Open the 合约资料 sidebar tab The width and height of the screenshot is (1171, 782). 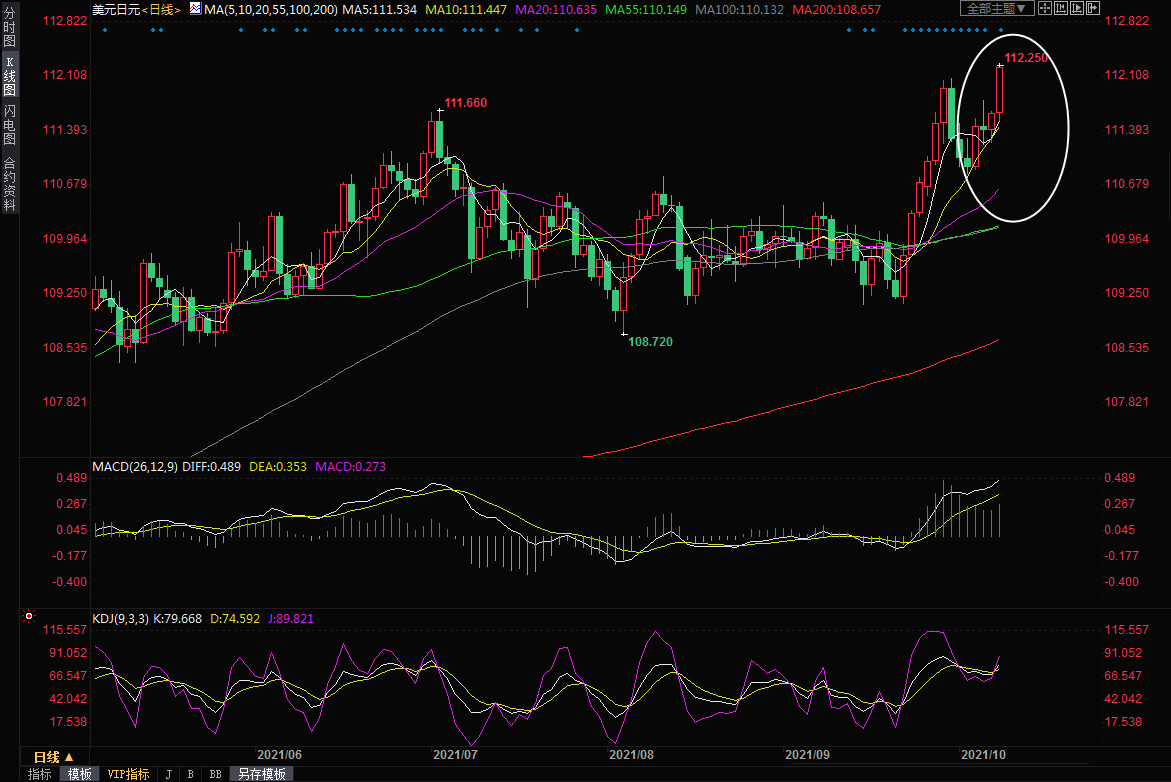coord(9,183)
